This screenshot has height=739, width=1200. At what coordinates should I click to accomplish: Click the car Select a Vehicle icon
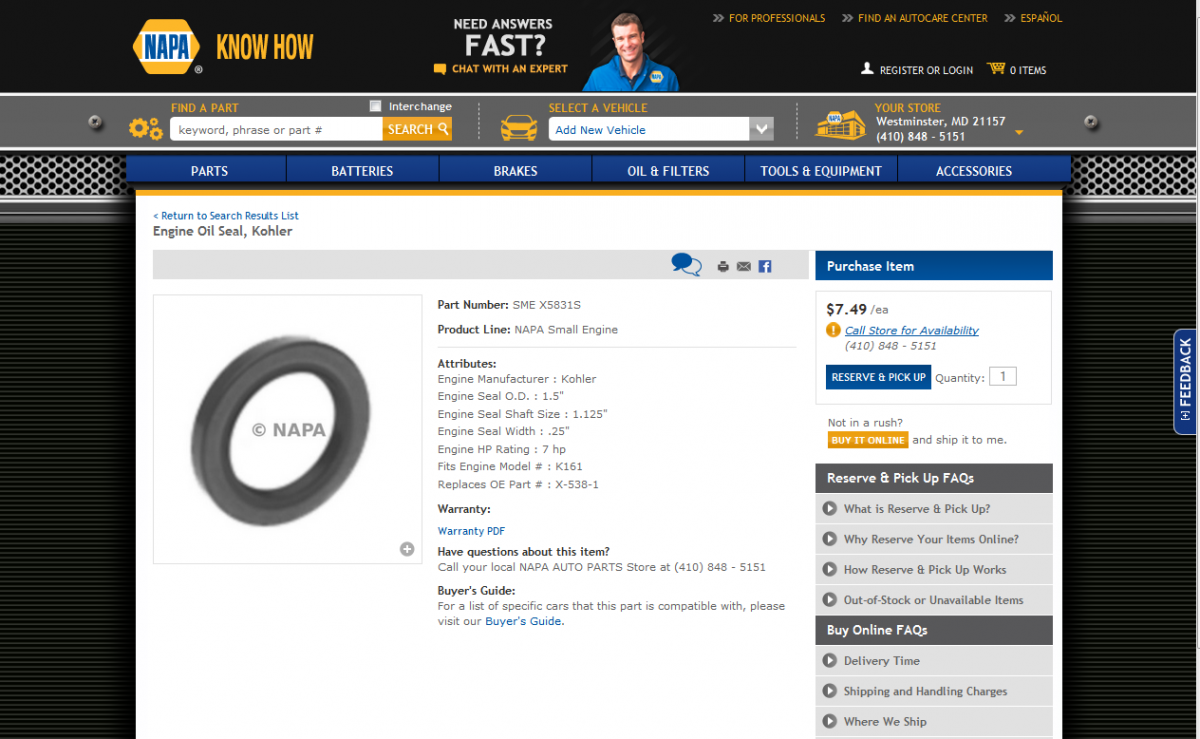point(518,128)
